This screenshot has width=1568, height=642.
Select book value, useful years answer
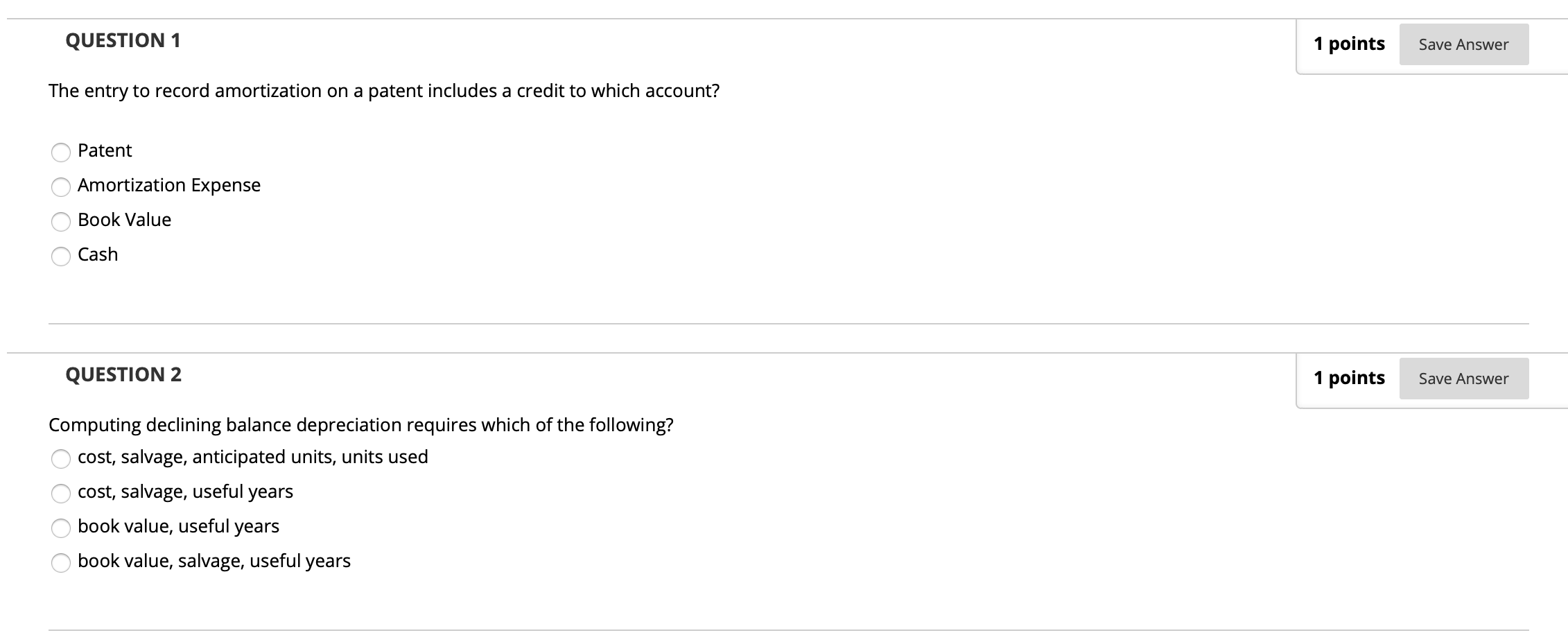click(x=61, y=528)
